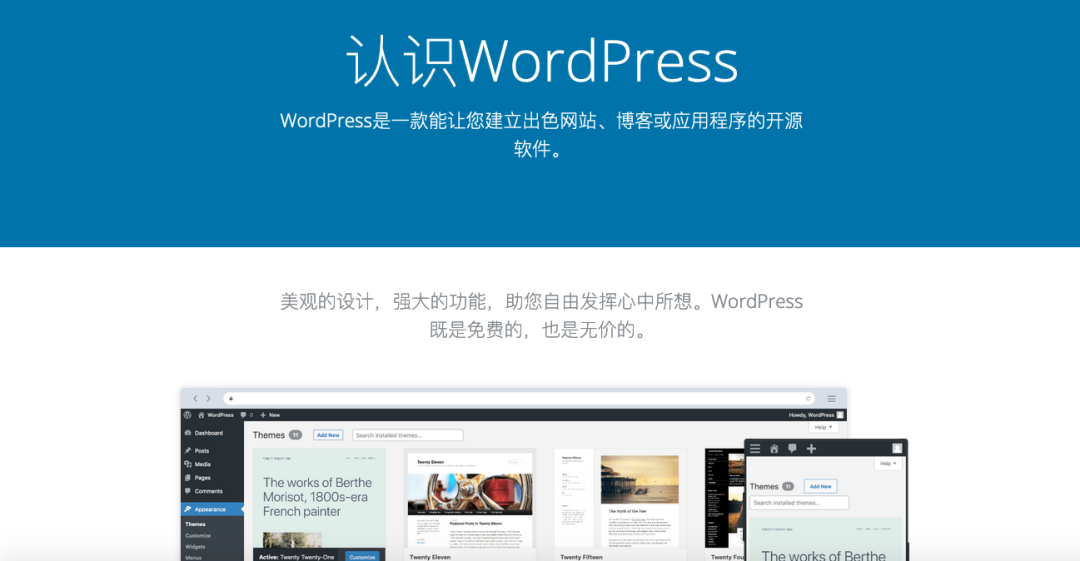Click the WordPress site name in admin bar
Viewport: 1080px width, 561px height.
tap(220, 415)
